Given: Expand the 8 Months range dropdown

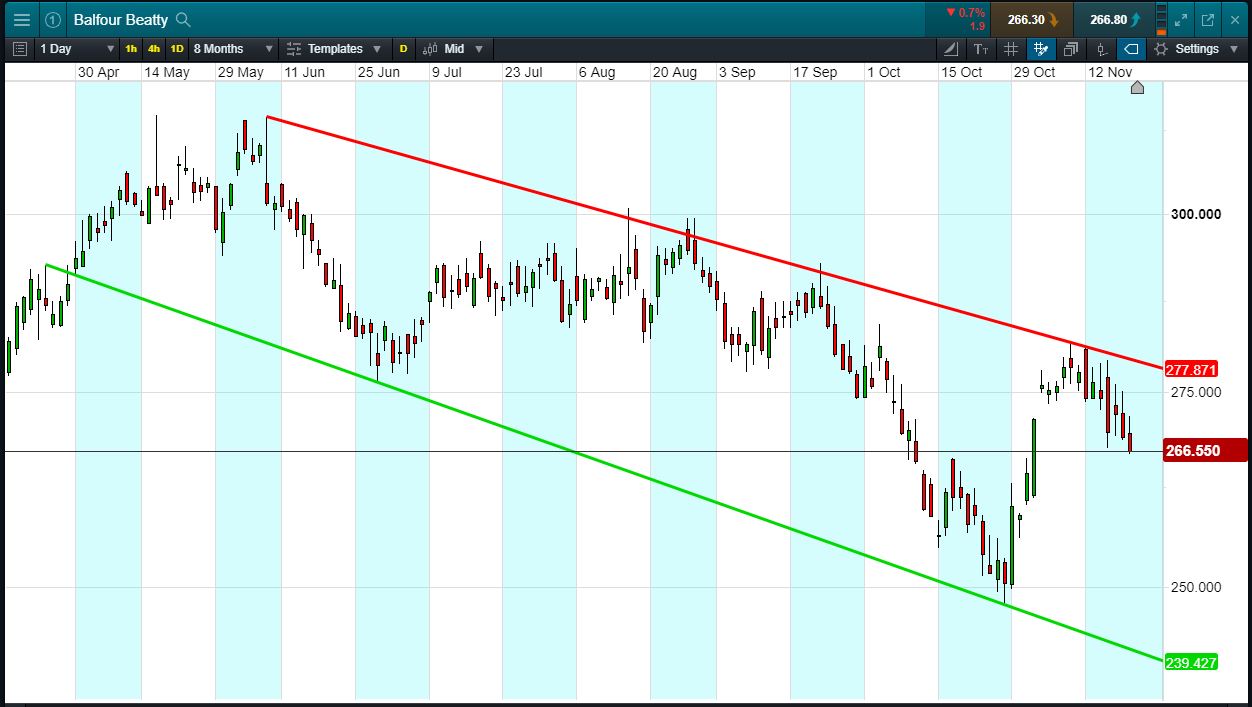Looking at the screenshot, I should coord(233,48).
